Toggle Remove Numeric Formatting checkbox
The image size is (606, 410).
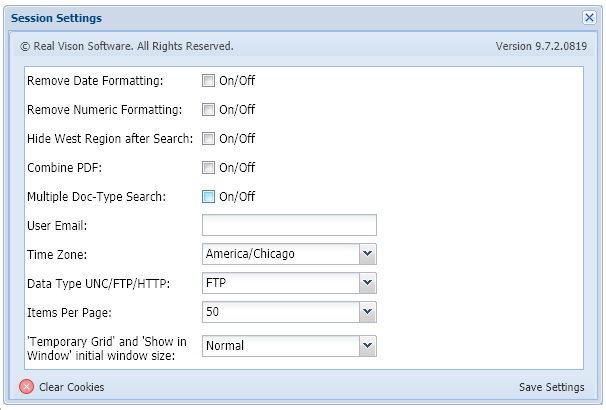tap(209, 110)
